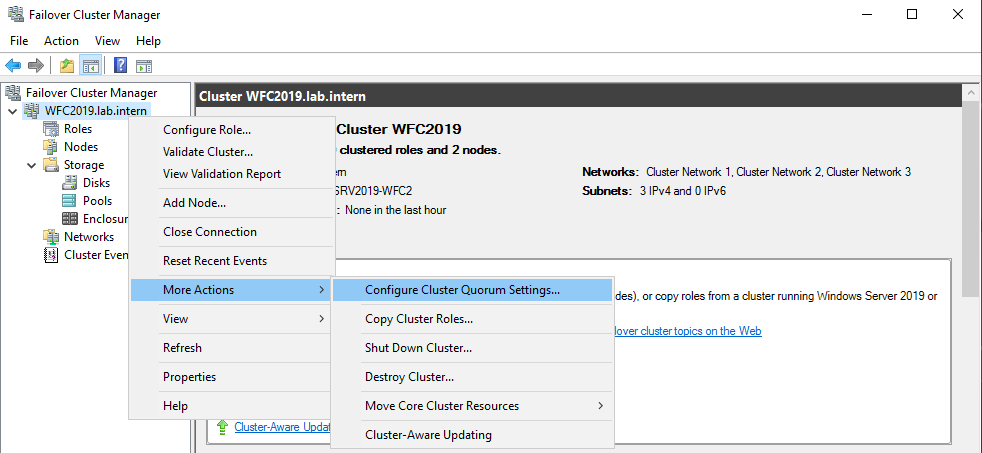The image size is (982, 453).
Task: Collapse the Storage tree branch
Action: [30, 165]
